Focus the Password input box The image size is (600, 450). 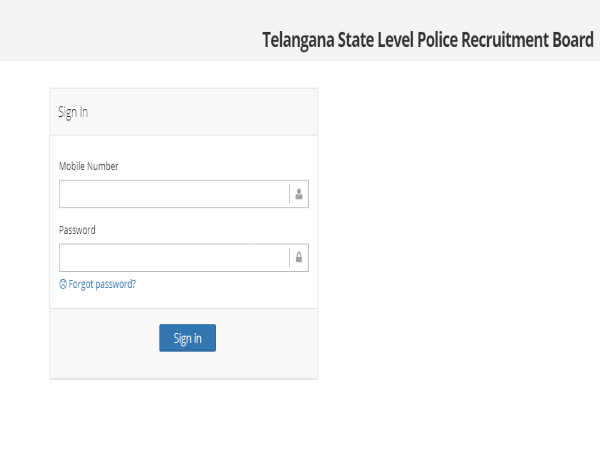(174, 258)
